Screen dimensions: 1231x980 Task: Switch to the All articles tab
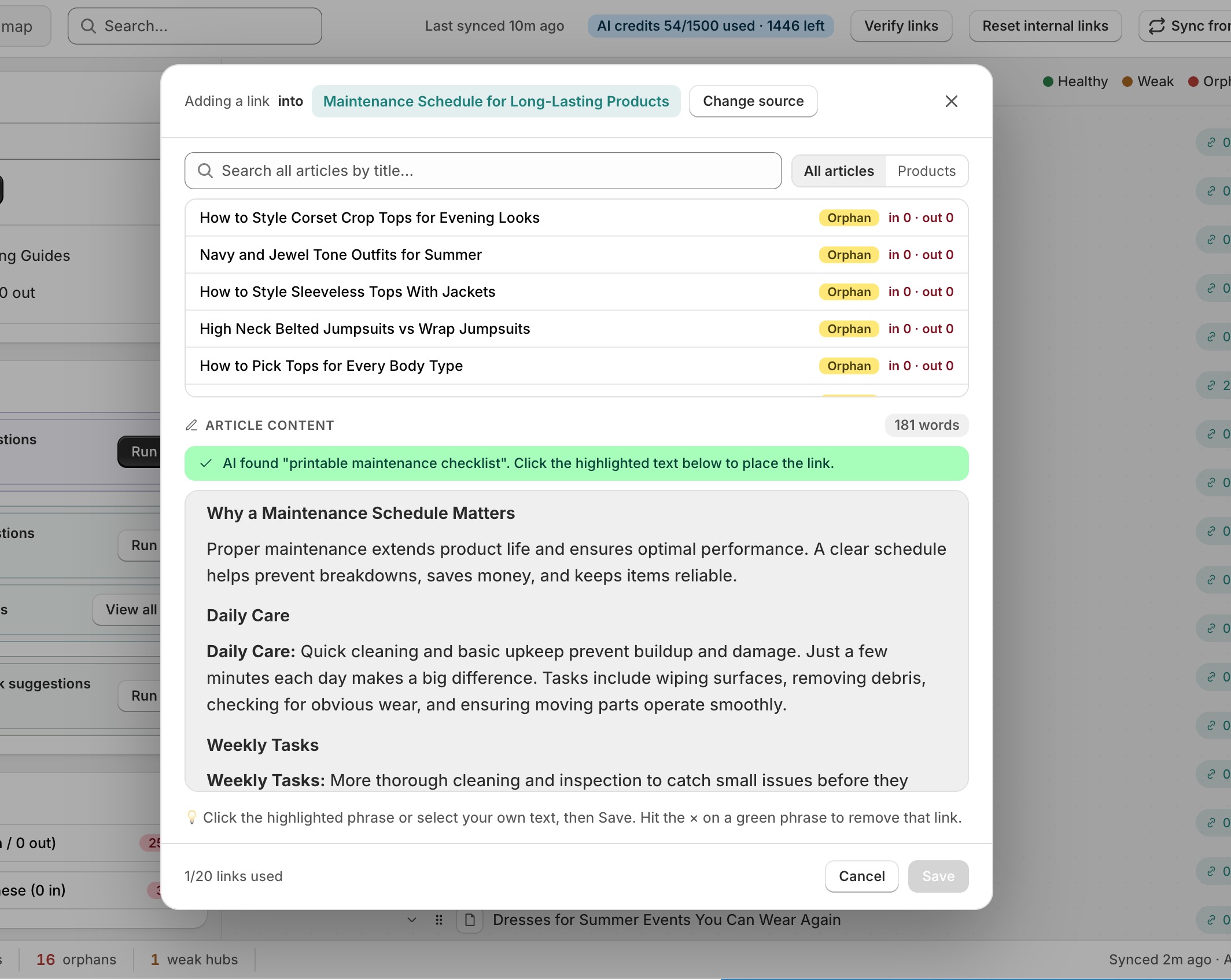(x=839, y=171)
